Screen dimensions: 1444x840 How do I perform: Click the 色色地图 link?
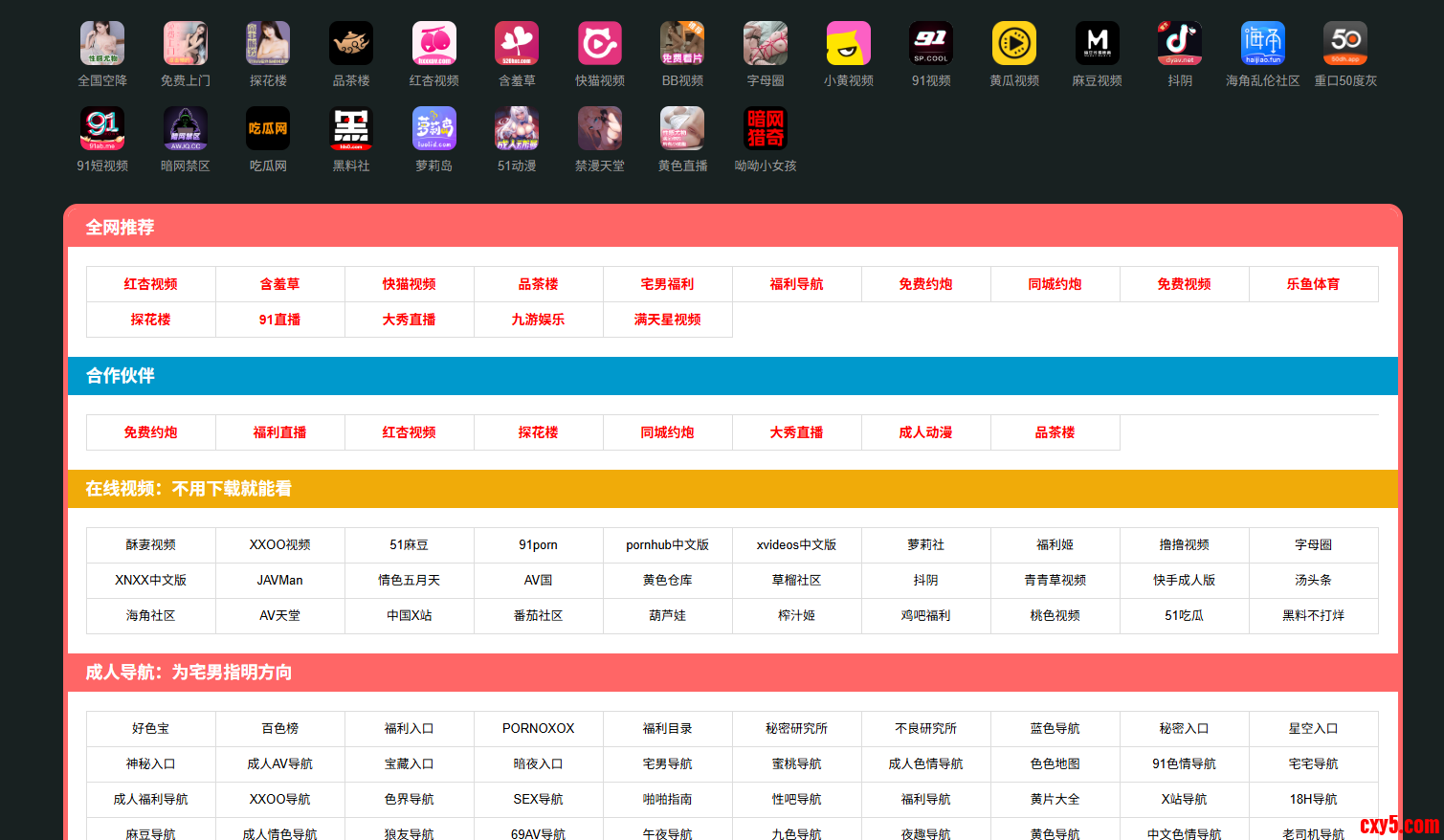[x=1055, y=763]
